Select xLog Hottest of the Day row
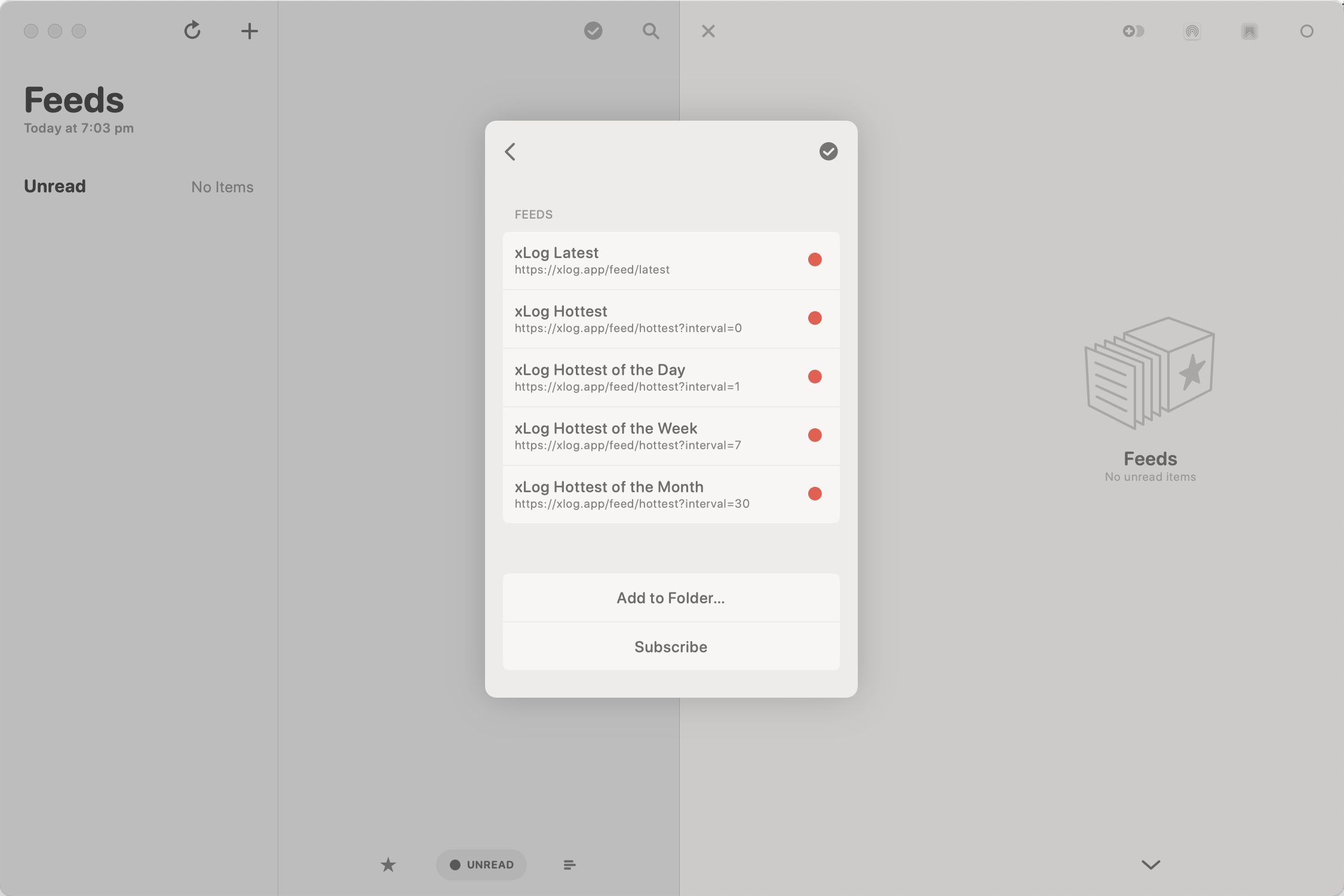Screen dimensions: 1344x896 tap(671, 378)
